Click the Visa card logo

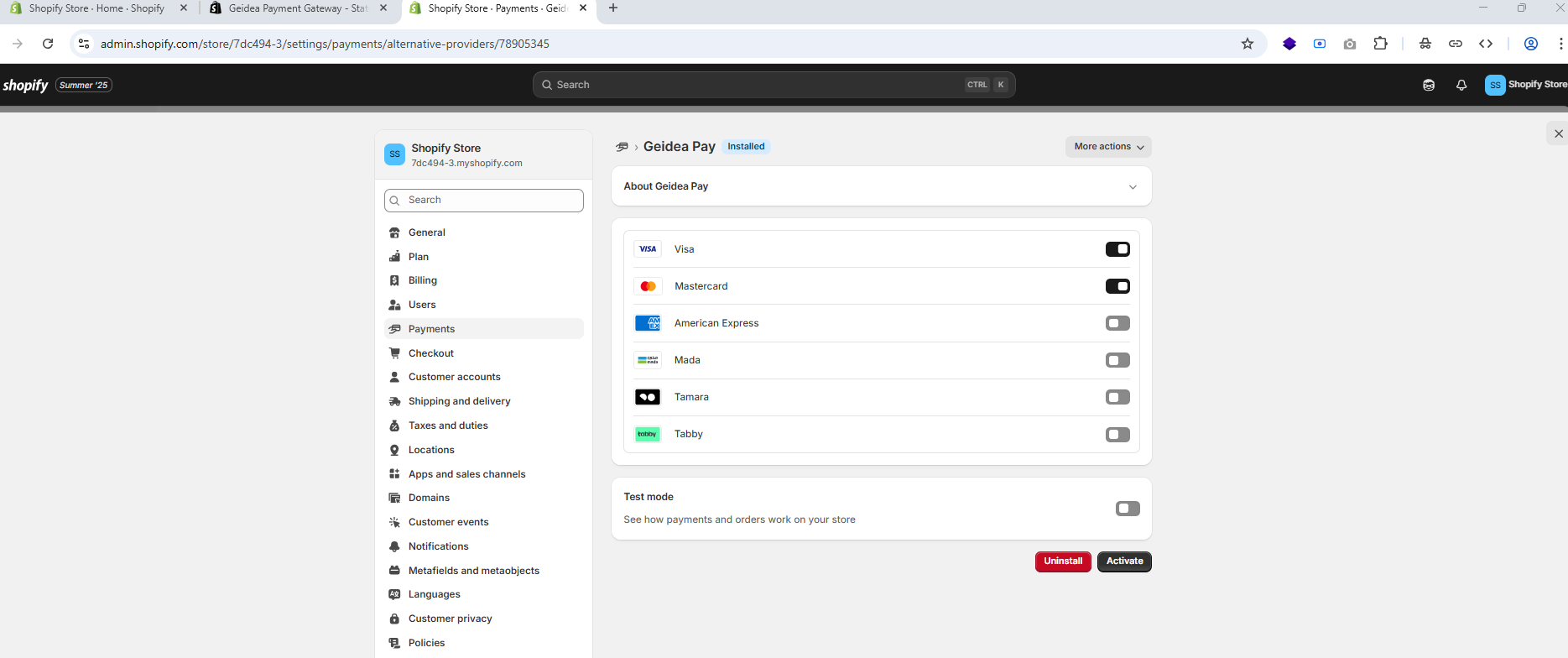[x=648, y=249]
